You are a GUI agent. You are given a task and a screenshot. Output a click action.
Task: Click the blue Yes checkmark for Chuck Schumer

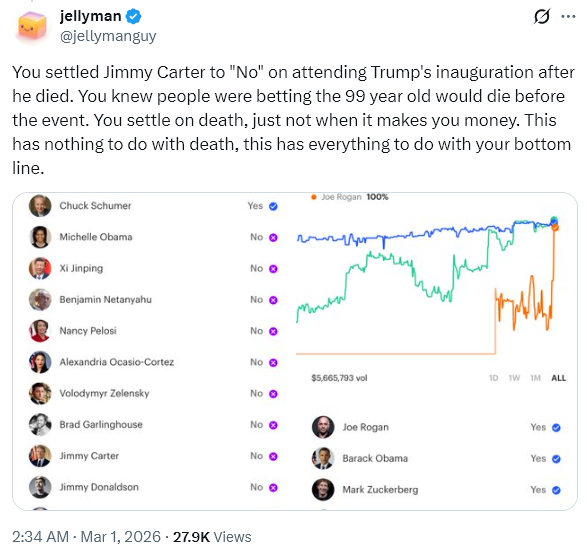273,206
